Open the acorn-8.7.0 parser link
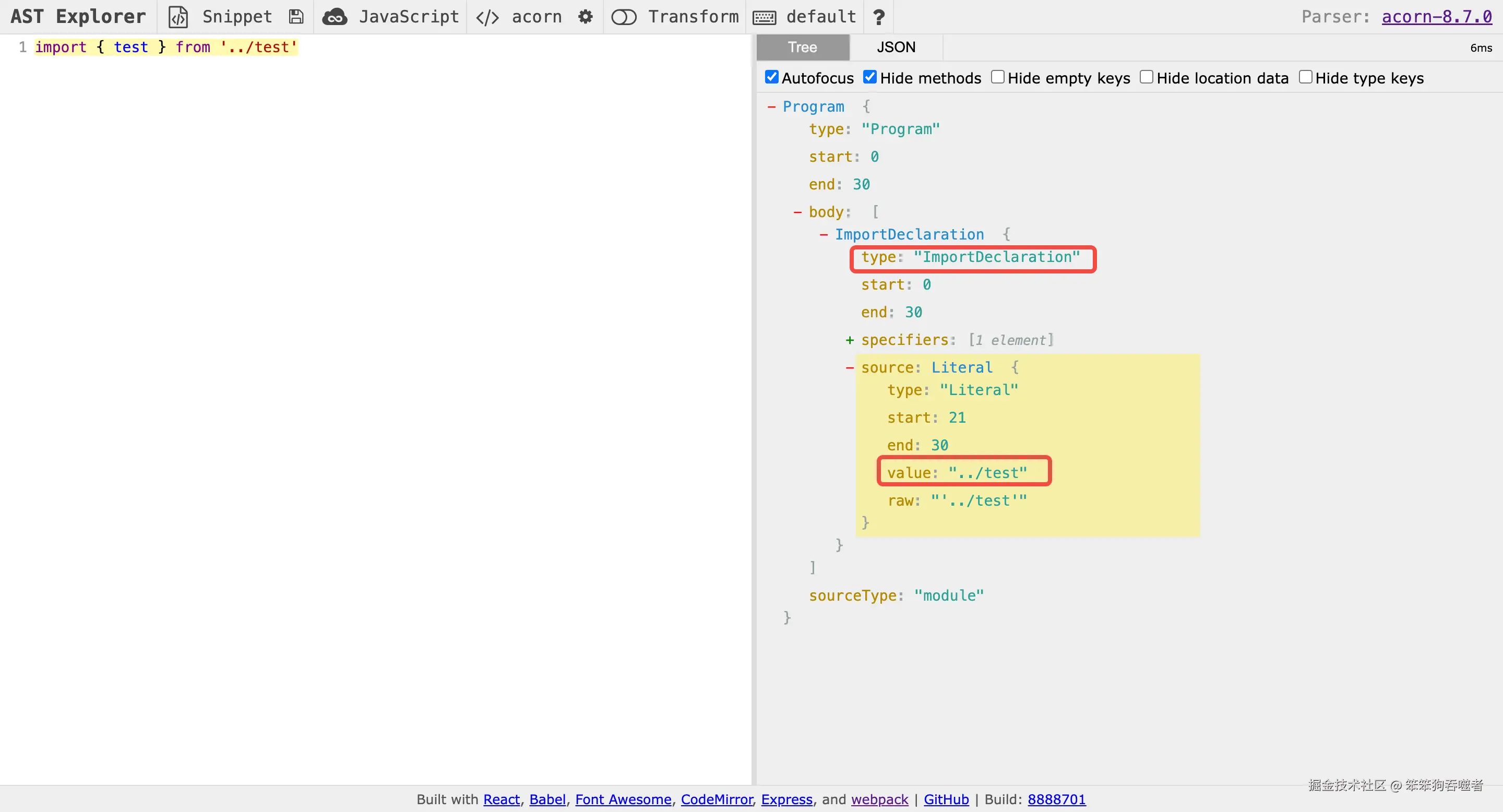Screen dimensions: 1503x812 point(1437,17)
